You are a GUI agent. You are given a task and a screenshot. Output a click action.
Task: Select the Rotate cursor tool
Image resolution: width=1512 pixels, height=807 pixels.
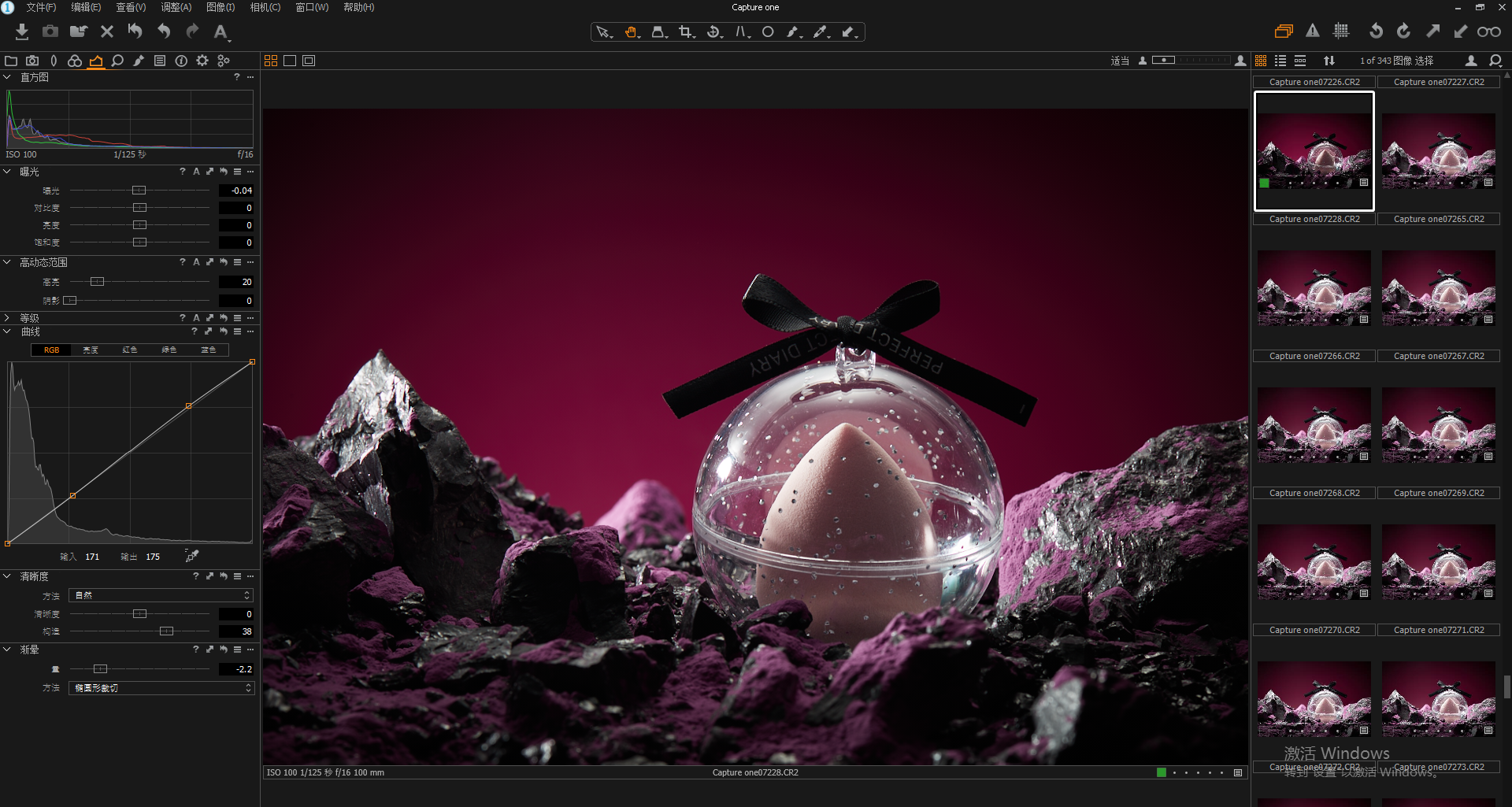click(714, 32)
